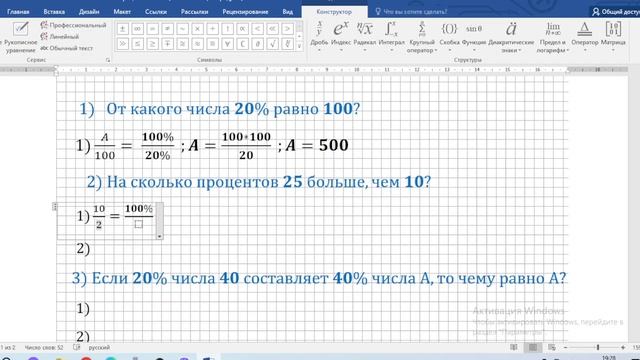Insert the factorial exclamation symbol

(x=227, y=29)
